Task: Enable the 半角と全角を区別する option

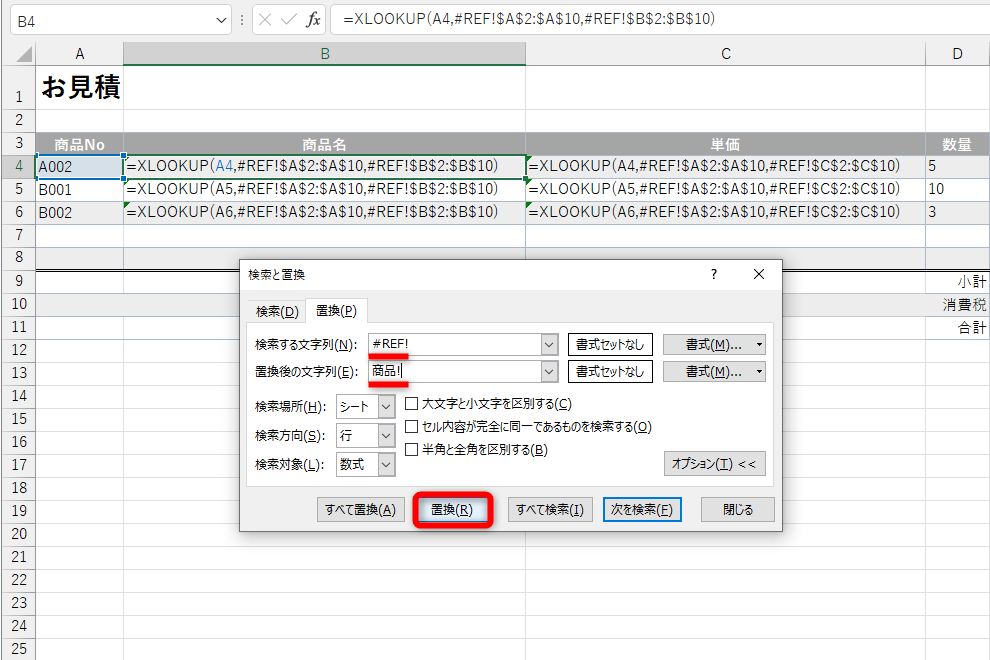Action: [411, 449]
